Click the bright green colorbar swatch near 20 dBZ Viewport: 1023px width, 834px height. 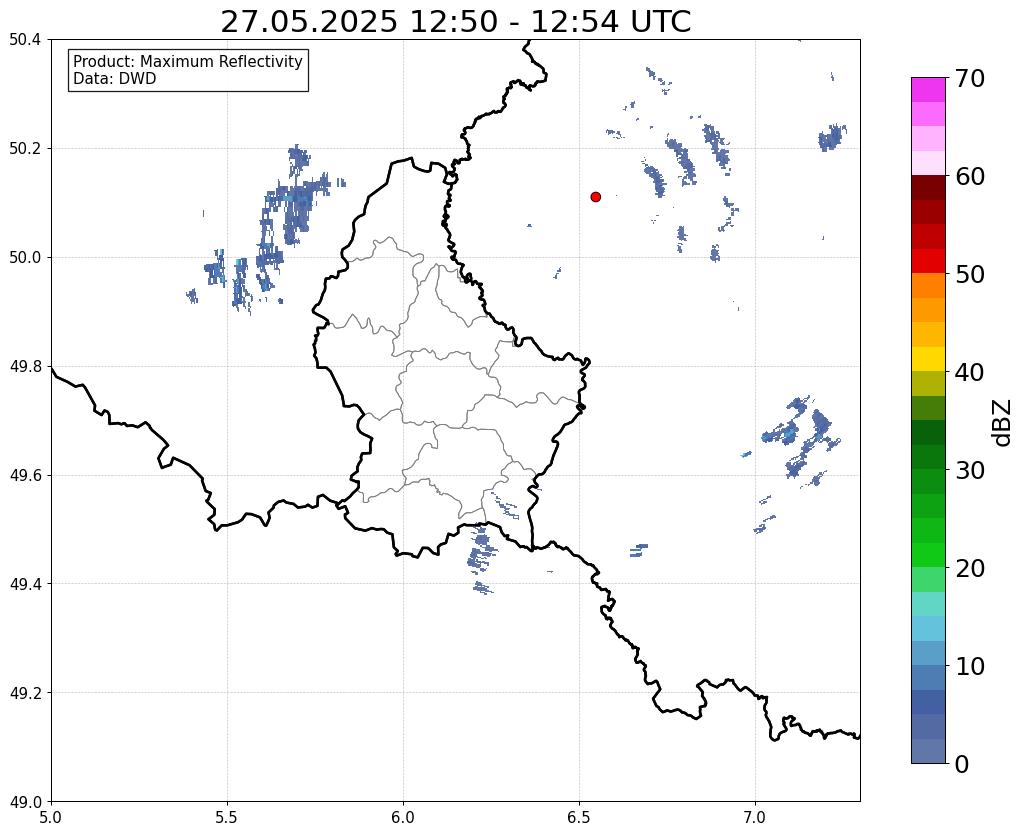pyautogui.click(x=928, y=555)
